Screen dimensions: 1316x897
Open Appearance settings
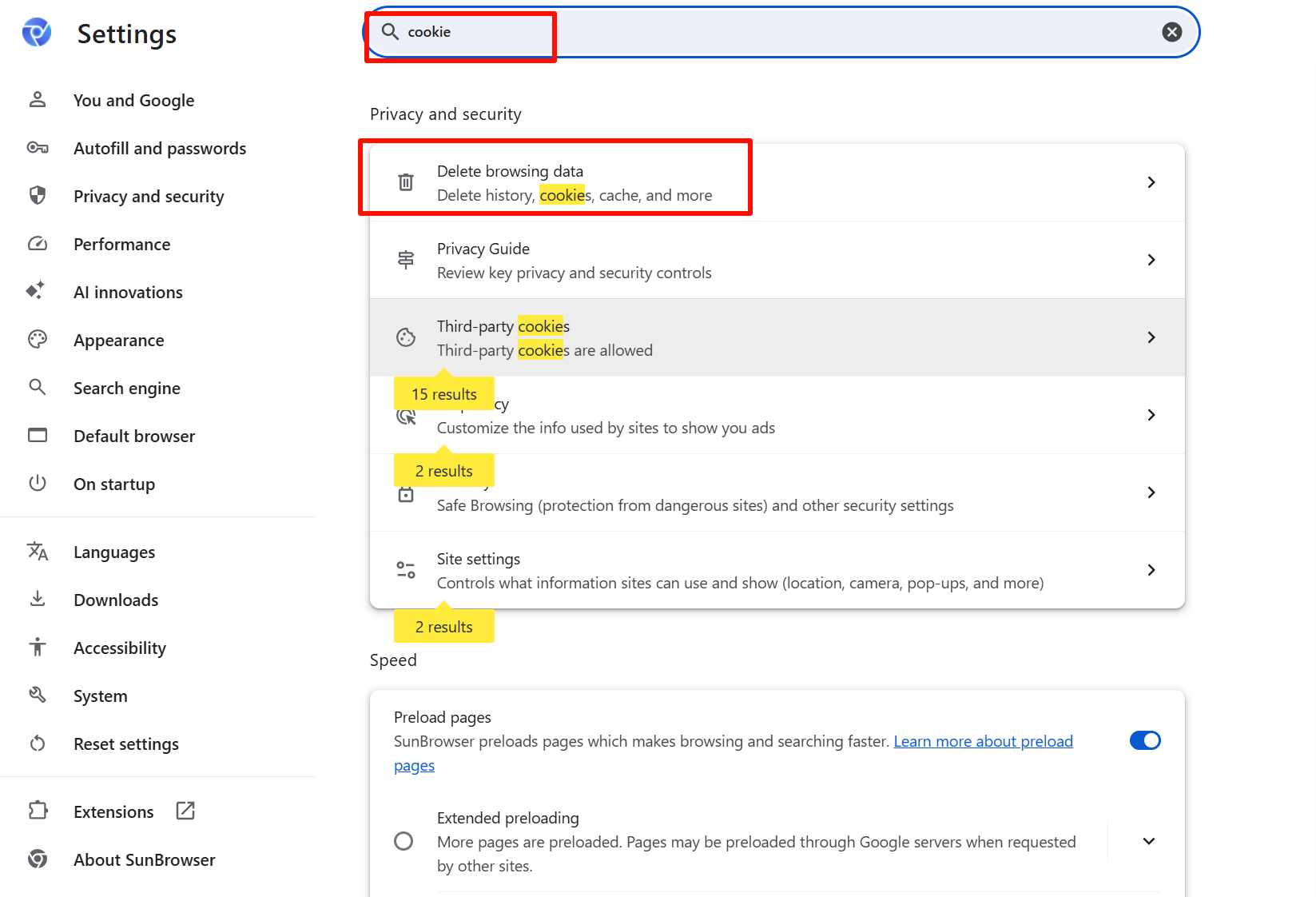(x=118, y=341)
